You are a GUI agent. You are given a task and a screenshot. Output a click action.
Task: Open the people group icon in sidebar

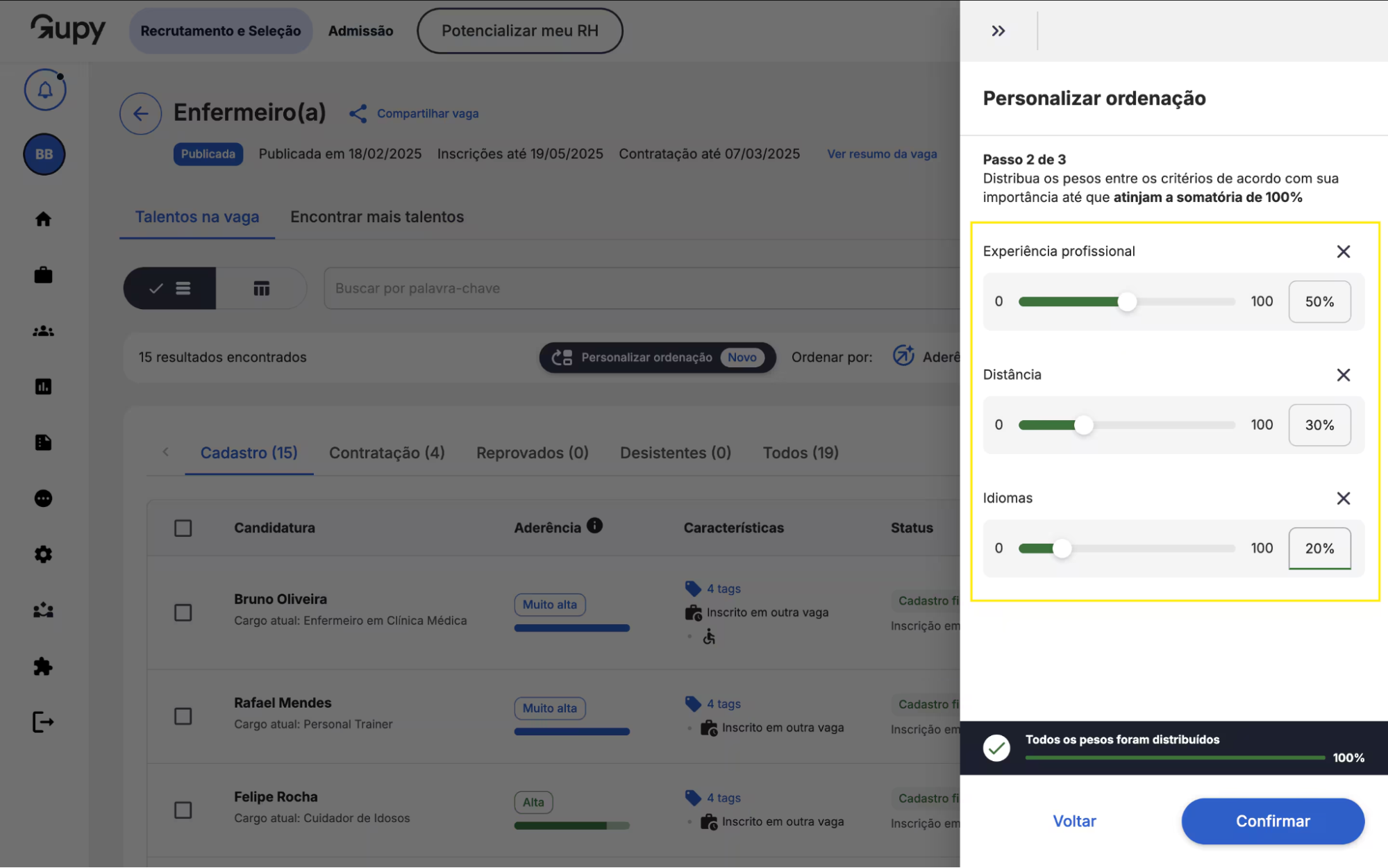[x=43, y=331]
